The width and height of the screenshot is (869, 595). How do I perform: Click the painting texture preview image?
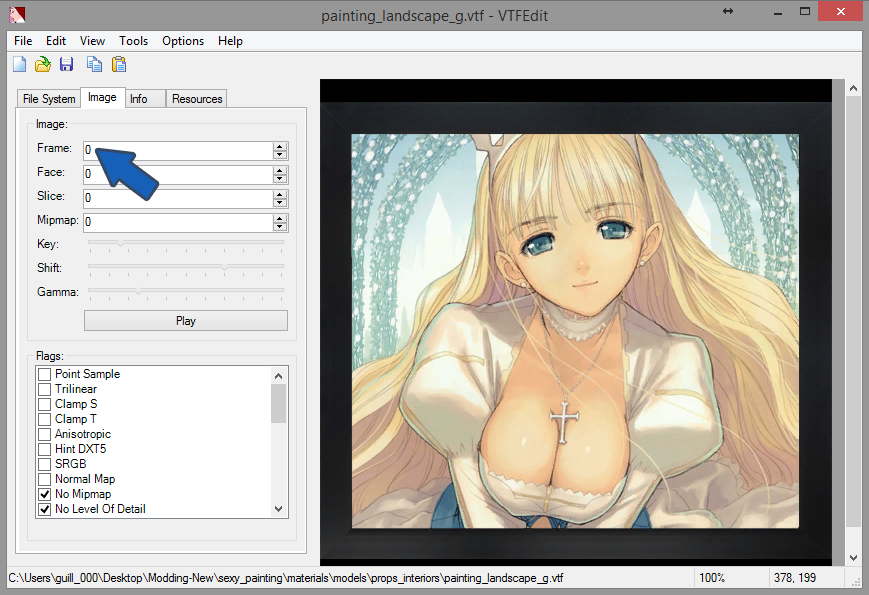click(x=576, y=322)
